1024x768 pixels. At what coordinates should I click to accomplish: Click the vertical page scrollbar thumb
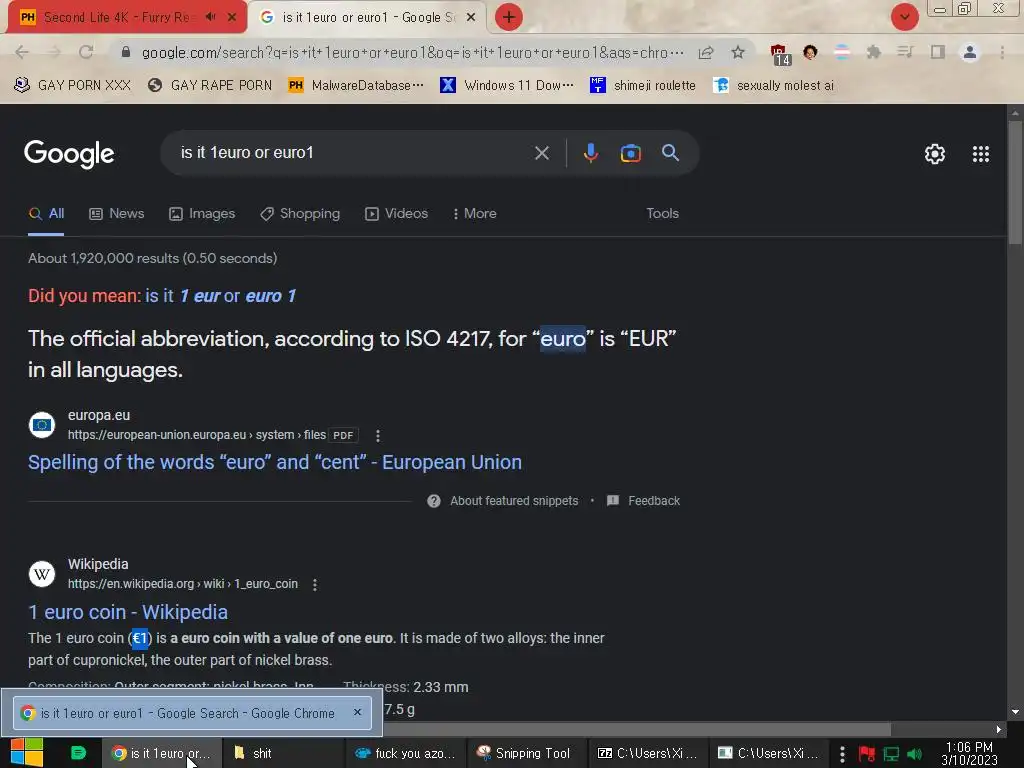(x=1014, y=183)
